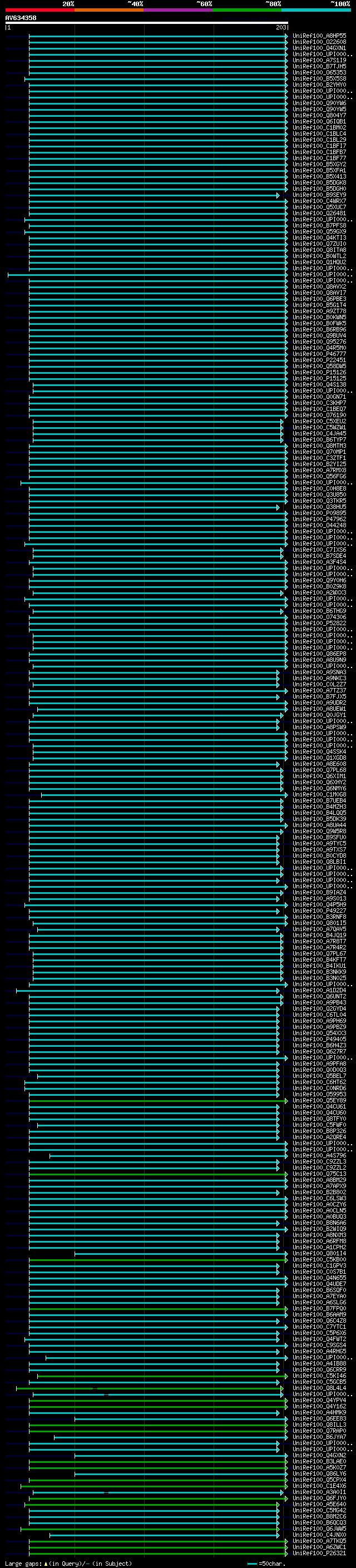Click hit label UniRef100_P52822
The width and height of the screenshot is (356, 1568).
(x=319, y=624)
